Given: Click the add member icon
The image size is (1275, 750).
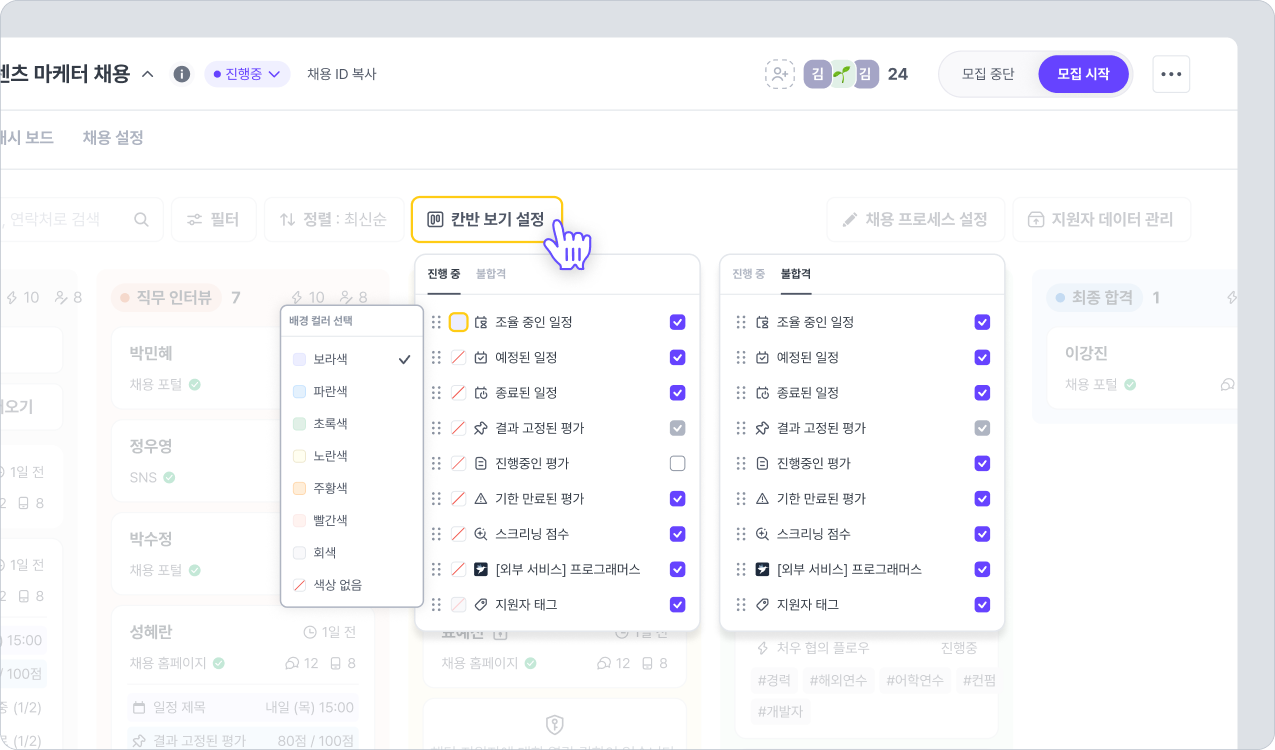Looking at the screenshot, I should tap(779, 74).
